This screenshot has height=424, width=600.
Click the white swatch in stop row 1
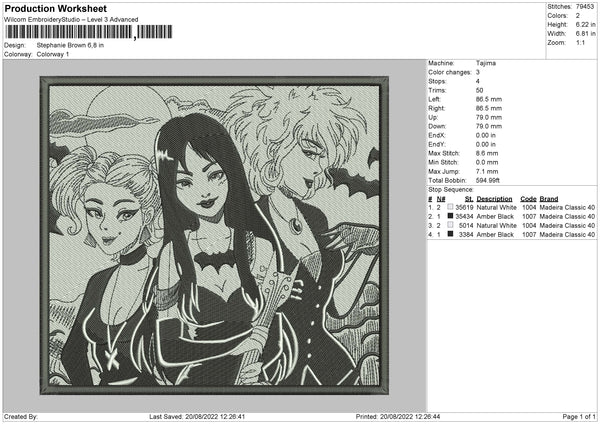450,207
